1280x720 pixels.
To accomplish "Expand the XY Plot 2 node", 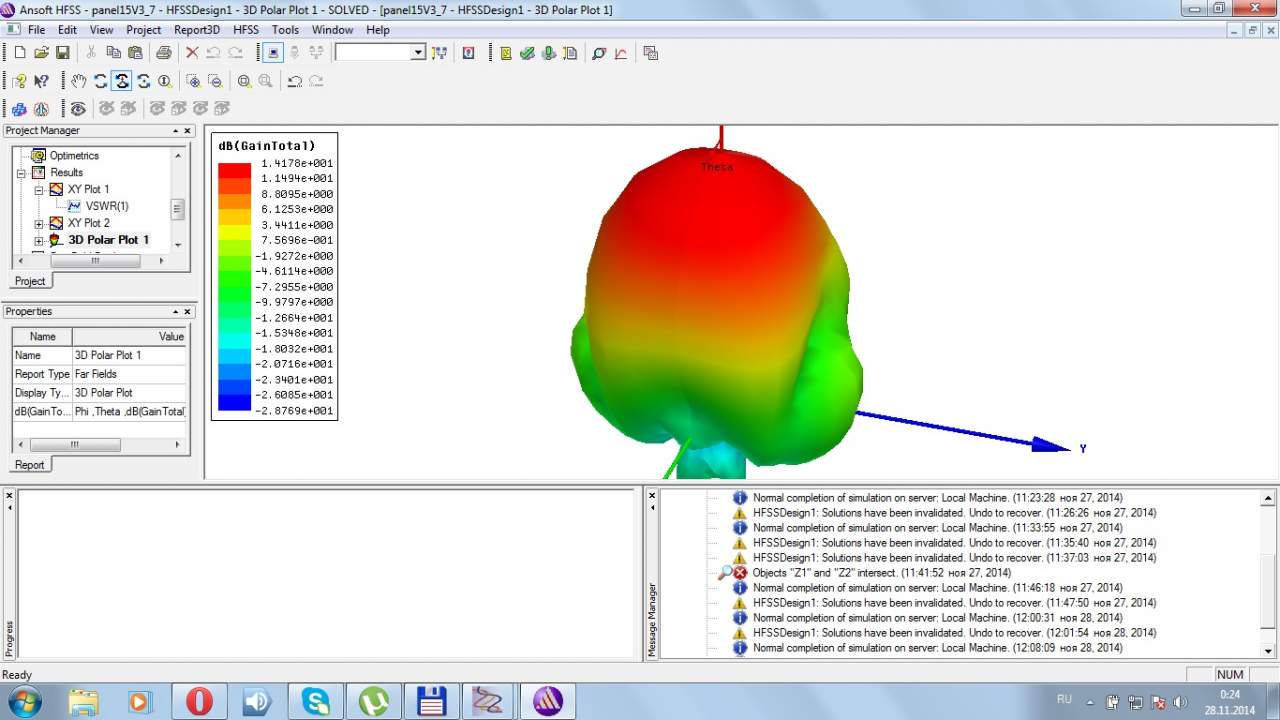I will (39, 223).
